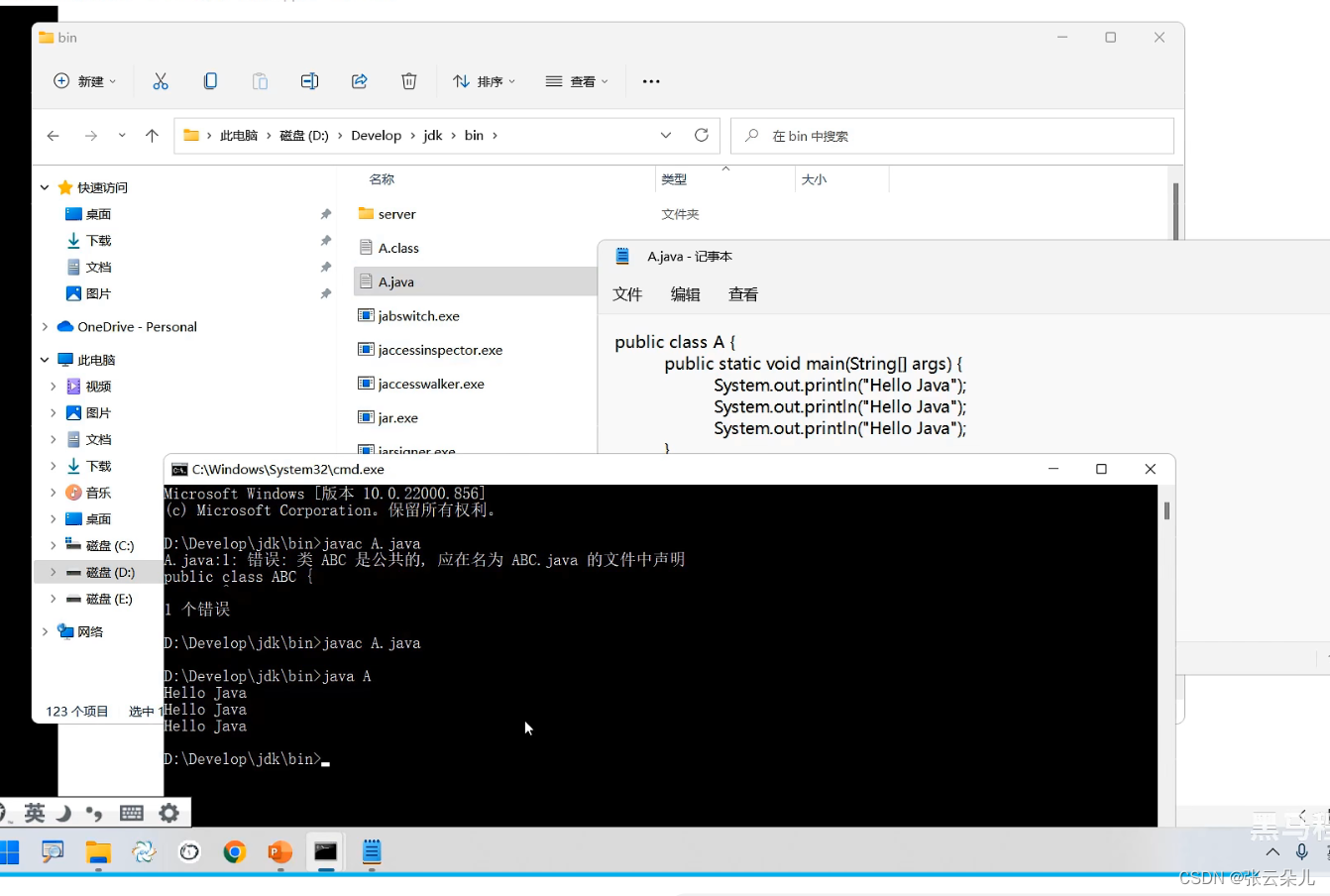Click the Copy icon in Explorer toolbar
Screen dimensions: 1330x896
pos(210,81)
